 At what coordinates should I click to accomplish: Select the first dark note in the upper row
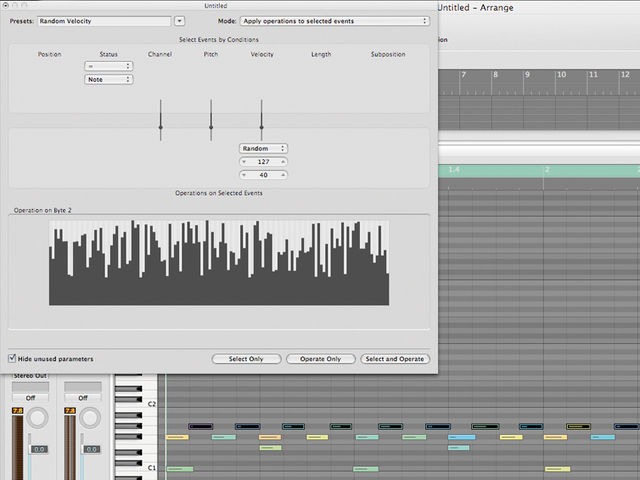click(x=200, y=427)
